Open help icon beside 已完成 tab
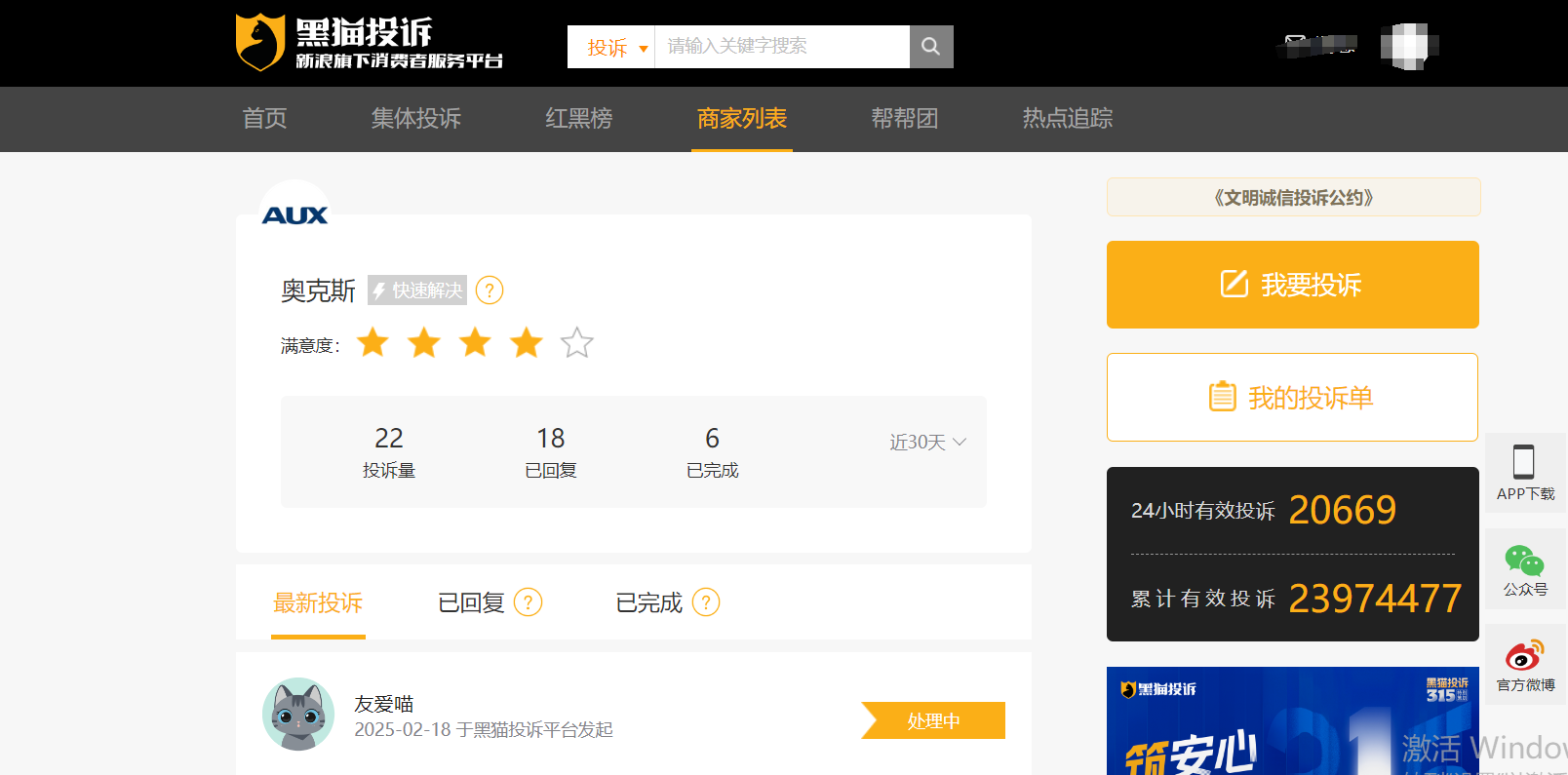The width and height of the screenshot is (1568, 775). coord(706,602)
